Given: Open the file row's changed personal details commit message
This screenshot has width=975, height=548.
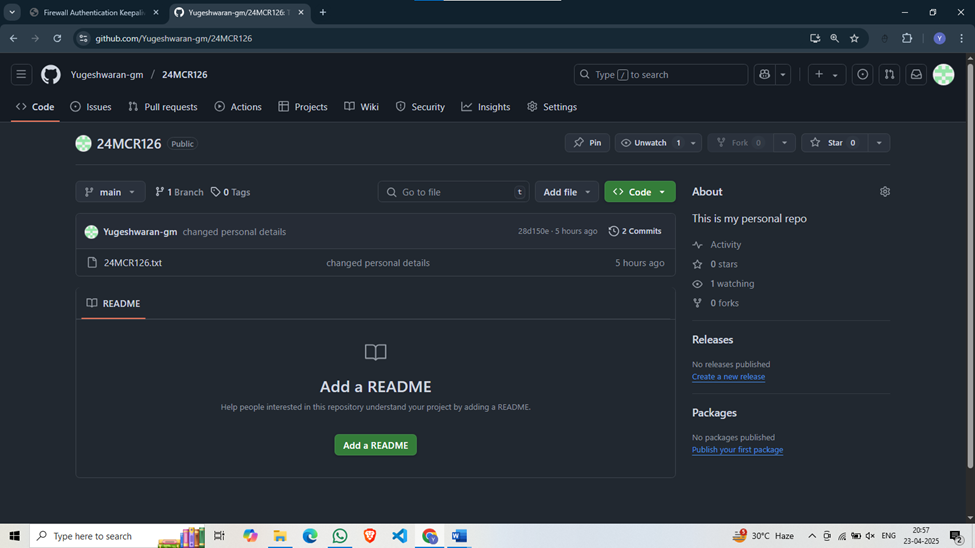Looking at the screenshot, I should point(378,263).
